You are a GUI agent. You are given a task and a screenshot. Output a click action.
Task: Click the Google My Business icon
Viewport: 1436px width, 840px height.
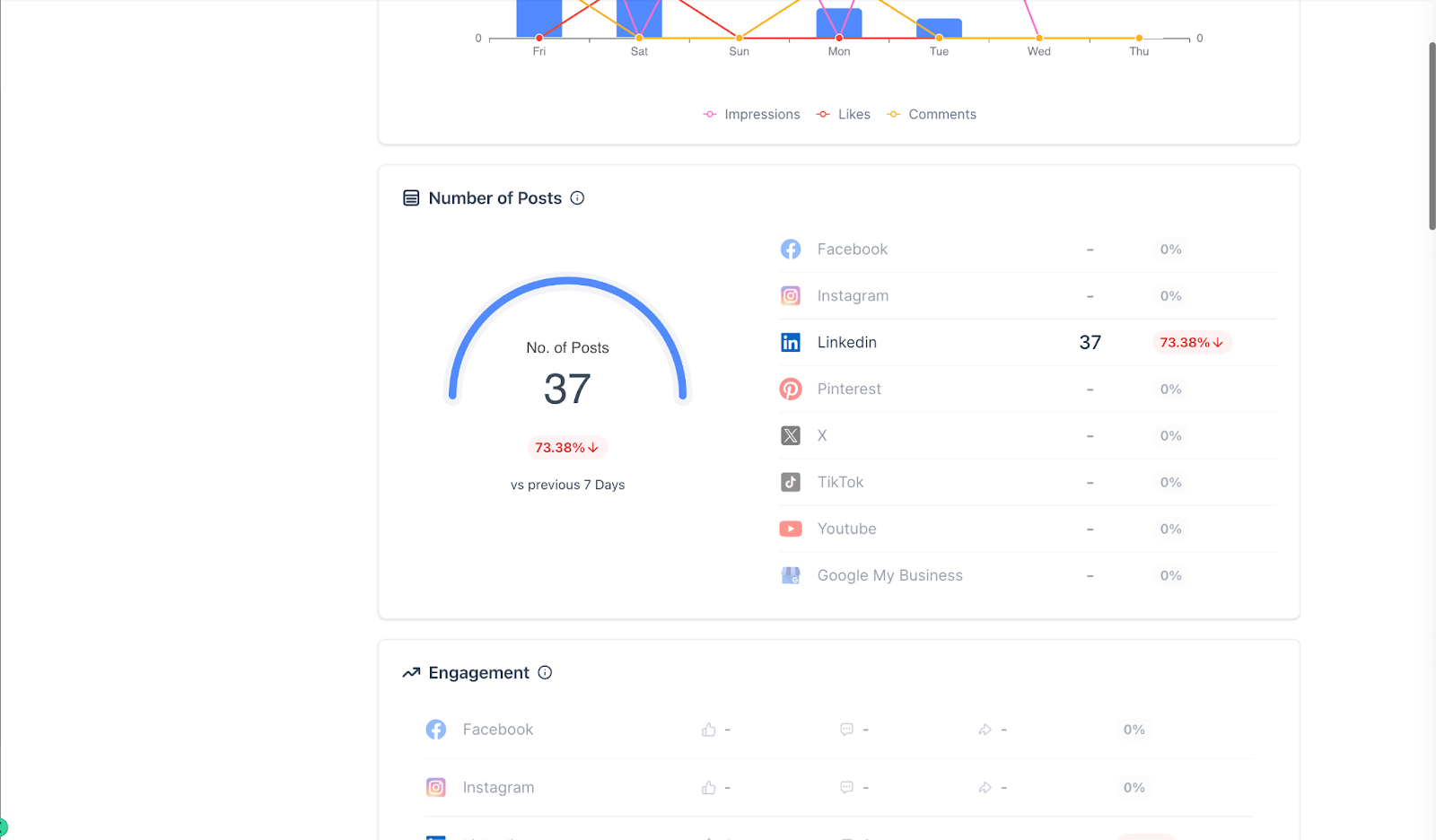coord(791,576)
